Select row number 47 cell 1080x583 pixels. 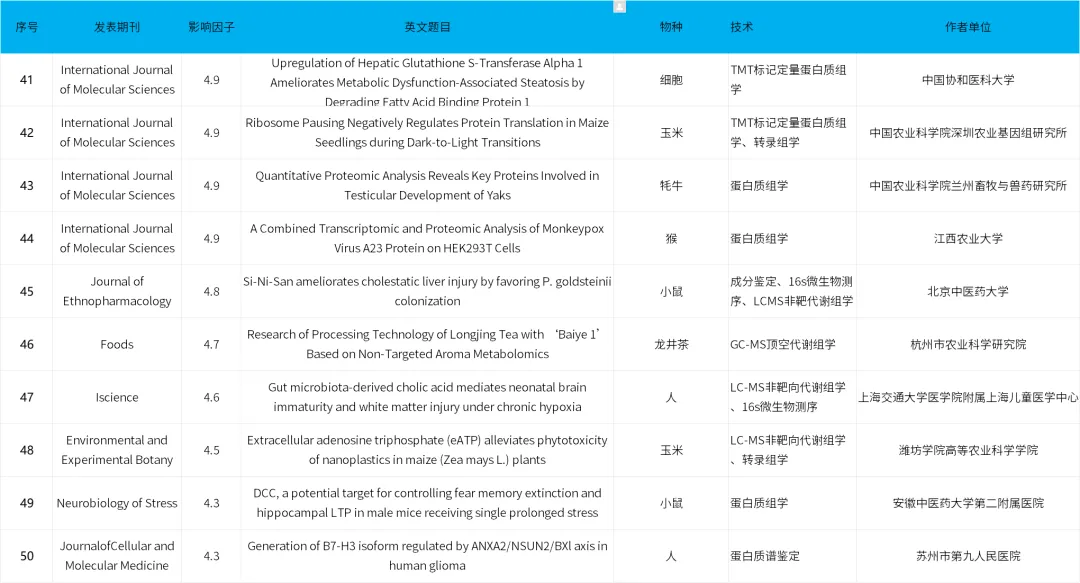pos(27,397)
